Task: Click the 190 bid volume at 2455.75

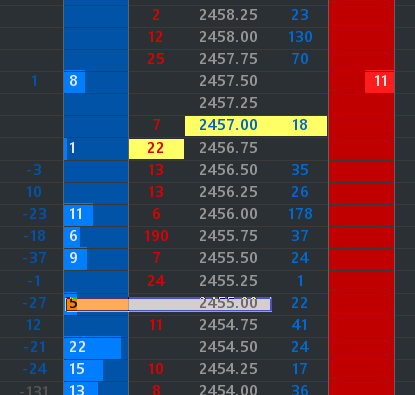Action: (156, 236)
